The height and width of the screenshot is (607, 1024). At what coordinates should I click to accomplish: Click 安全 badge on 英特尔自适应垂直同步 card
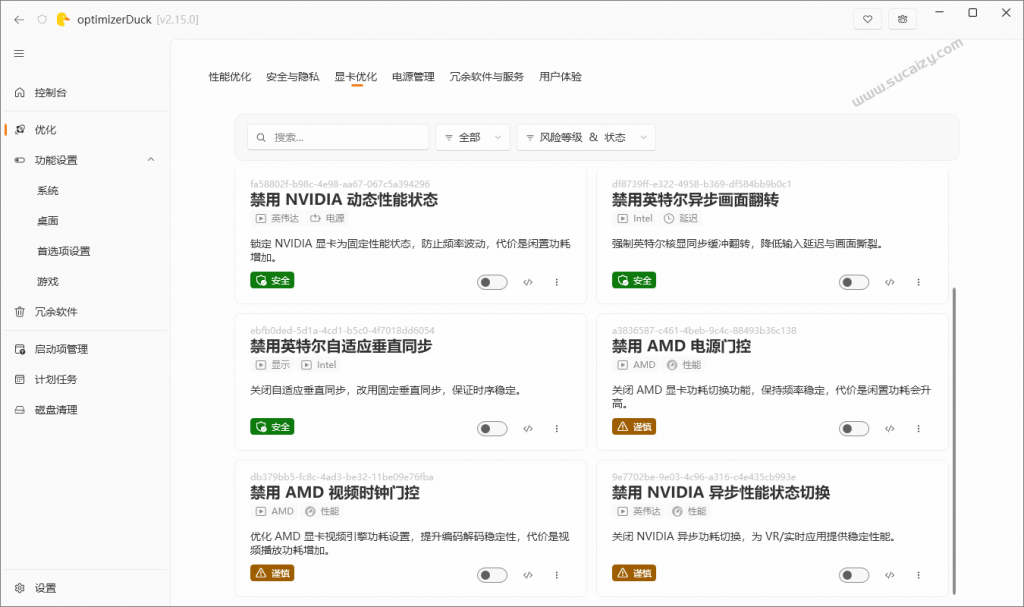(x=272, y=427)
